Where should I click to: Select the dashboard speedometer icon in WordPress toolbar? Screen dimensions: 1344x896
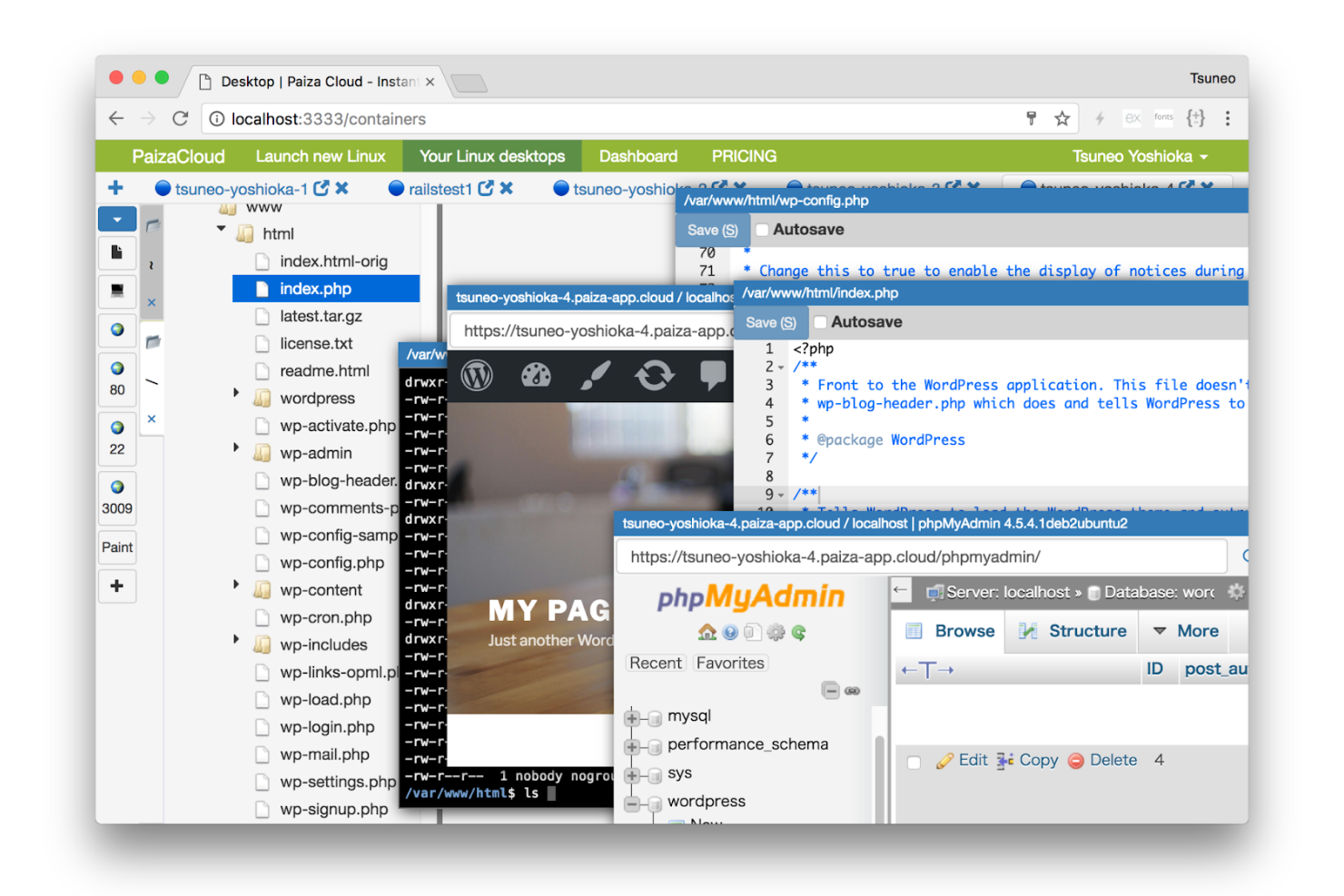(536, 375)
